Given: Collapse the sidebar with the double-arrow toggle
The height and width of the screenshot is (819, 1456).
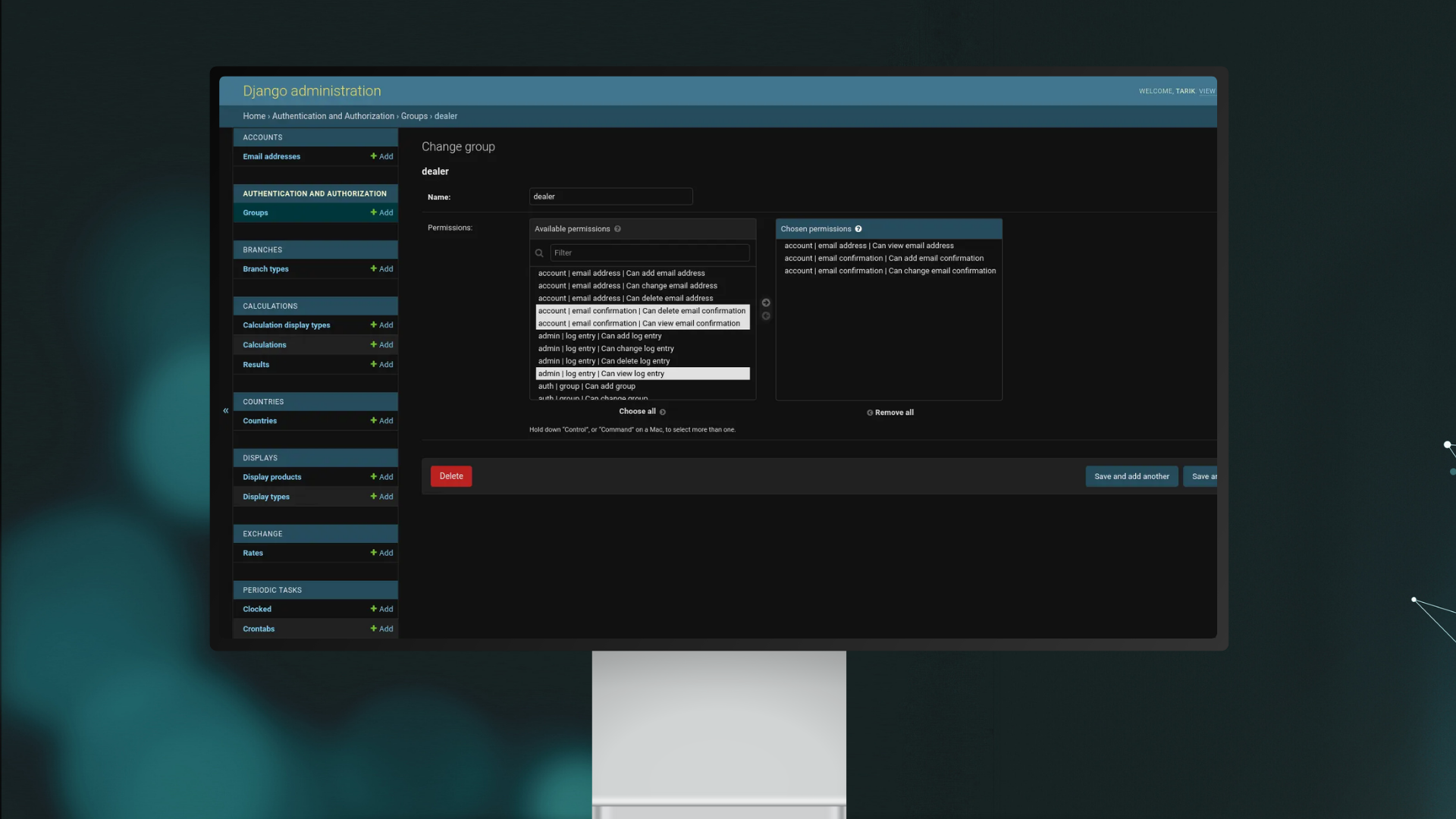Looking at the screenshot, I should click(225, 410).
